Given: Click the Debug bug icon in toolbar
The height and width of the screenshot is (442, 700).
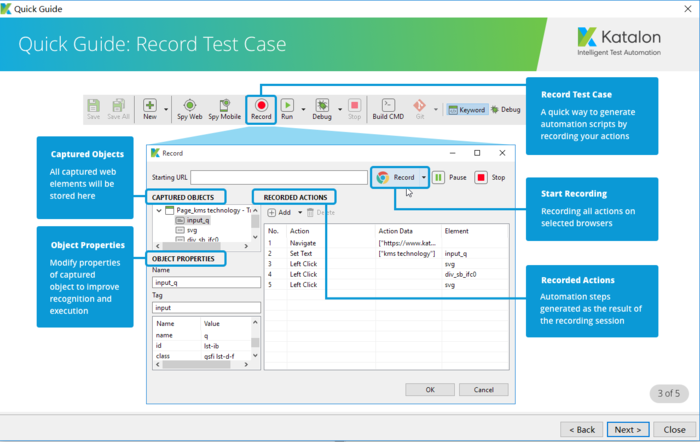Looking at the screenshot, I should click(x=322, y=105).
